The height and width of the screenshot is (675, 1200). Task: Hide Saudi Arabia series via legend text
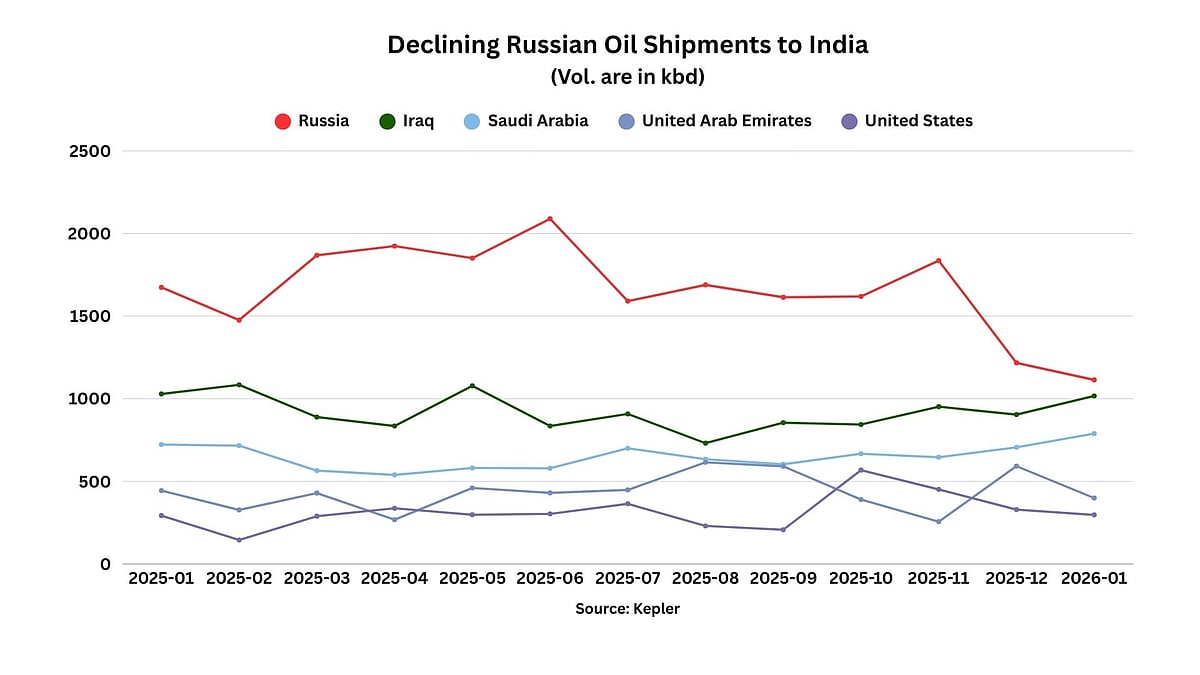click(x=538, y=121)
